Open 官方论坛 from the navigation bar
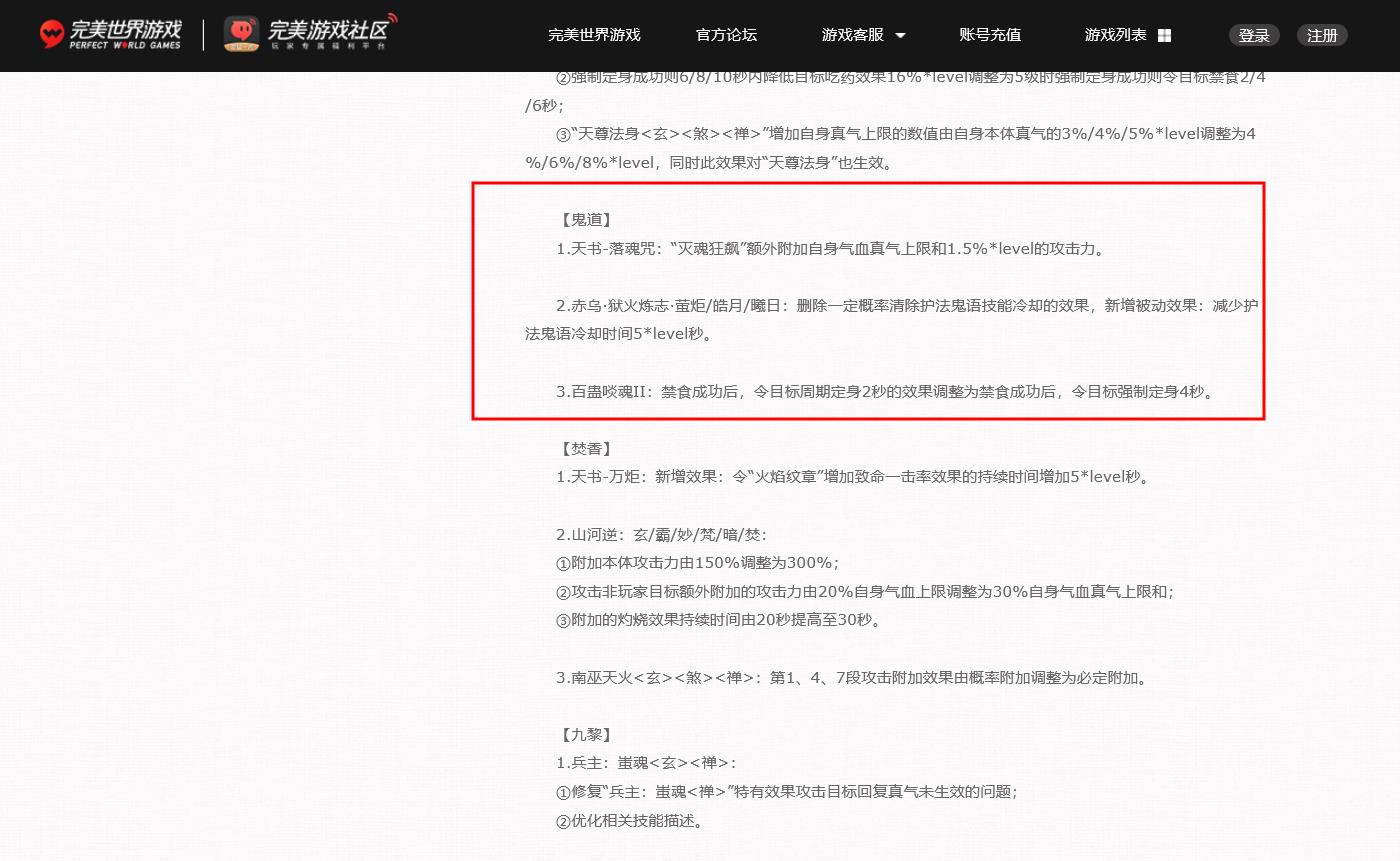The image size is (1400, 861). 726,34
